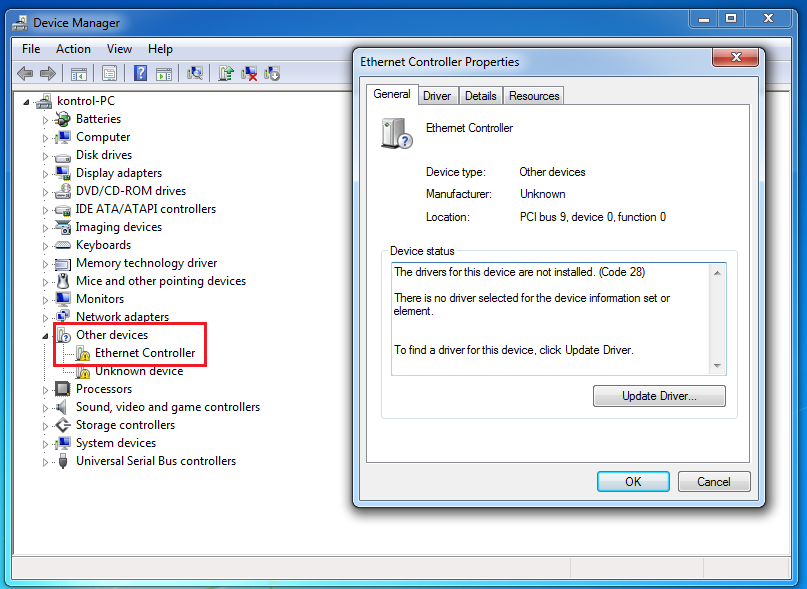Switch to the Driver tab
This screenshot has height=589, width=807.
click(x=437, y=96)
